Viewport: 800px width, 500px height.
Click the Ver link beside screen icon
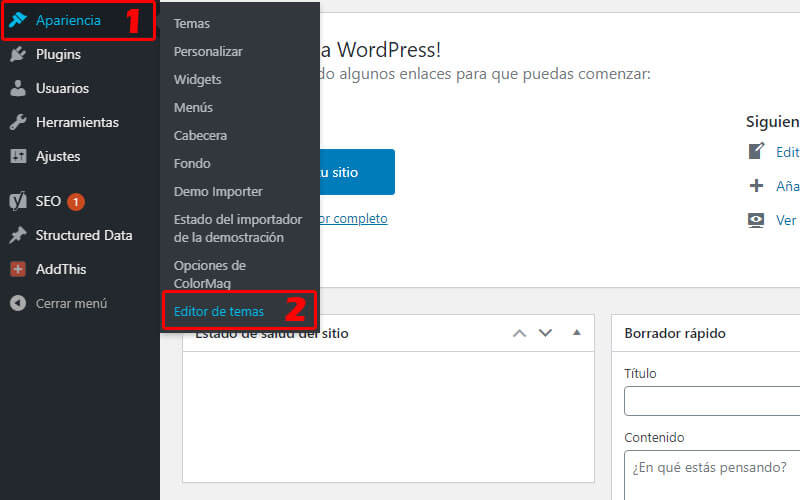[x=786, y=220]
